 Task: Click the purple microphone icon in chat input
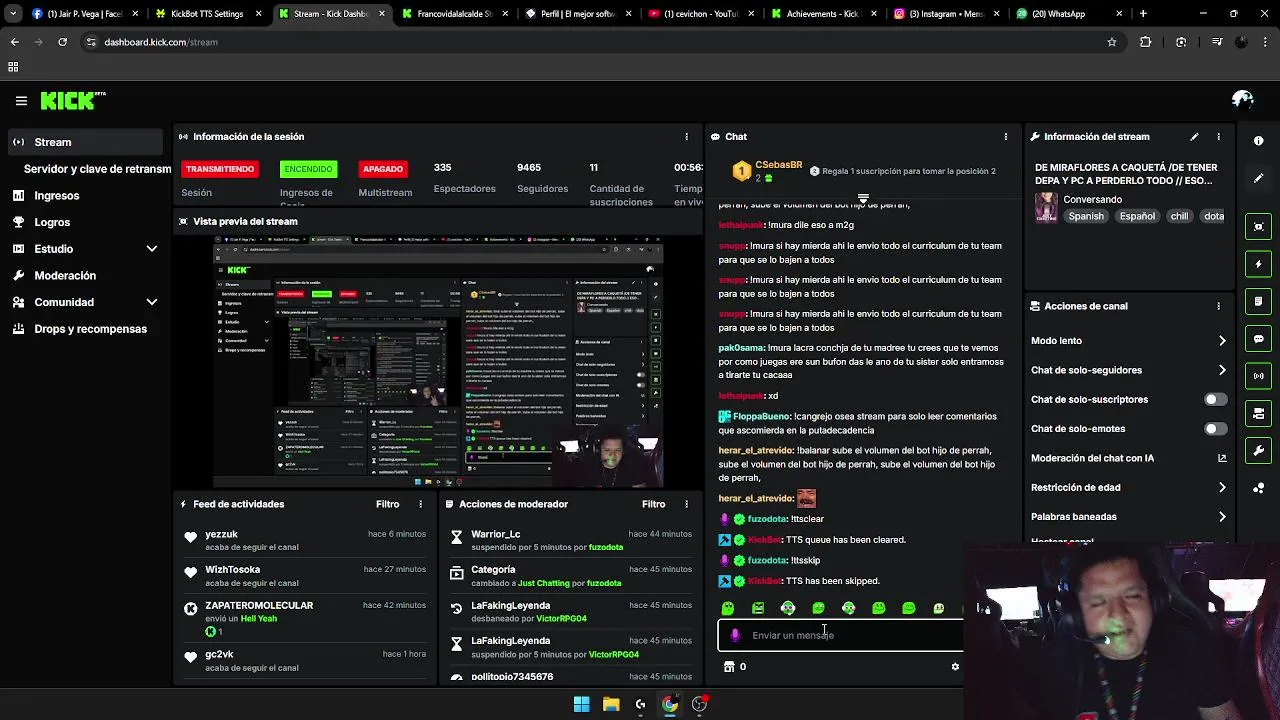click(x=735, y=635)
